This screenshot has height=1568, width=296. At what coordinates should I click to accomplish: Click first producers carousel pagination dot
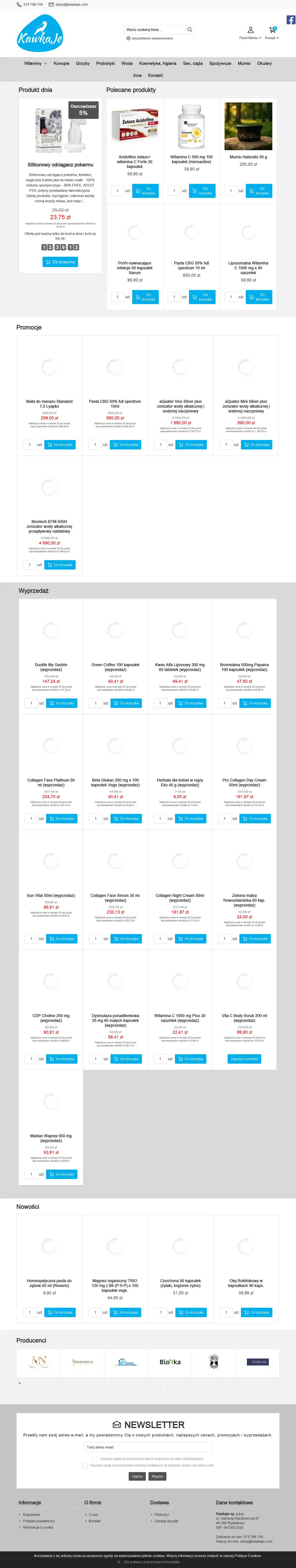[x=20, y=1383]
